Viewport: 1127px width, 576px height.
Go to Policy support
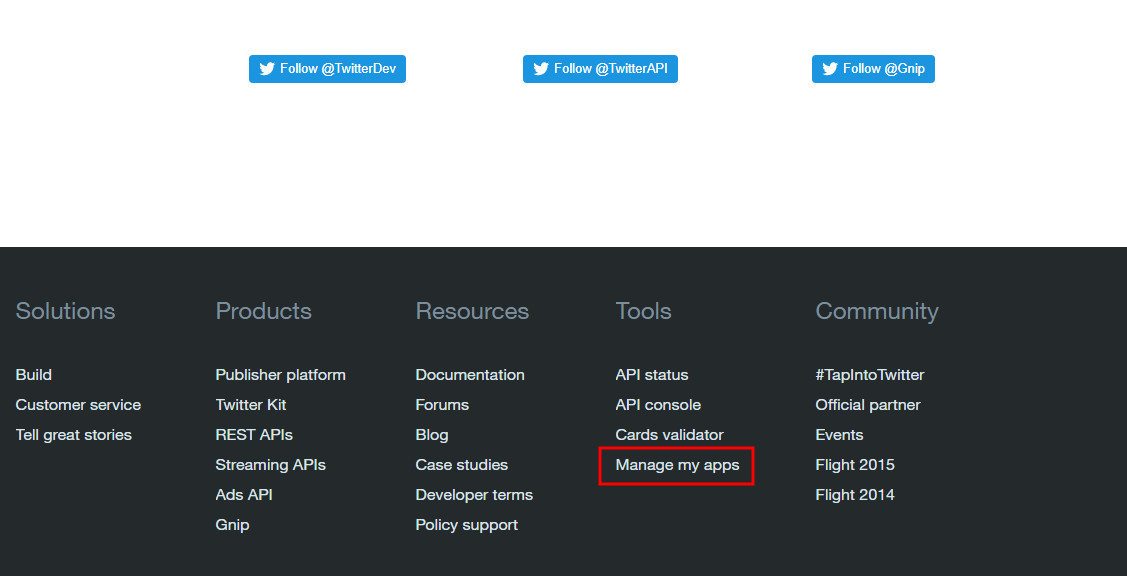tap(466, 525)
